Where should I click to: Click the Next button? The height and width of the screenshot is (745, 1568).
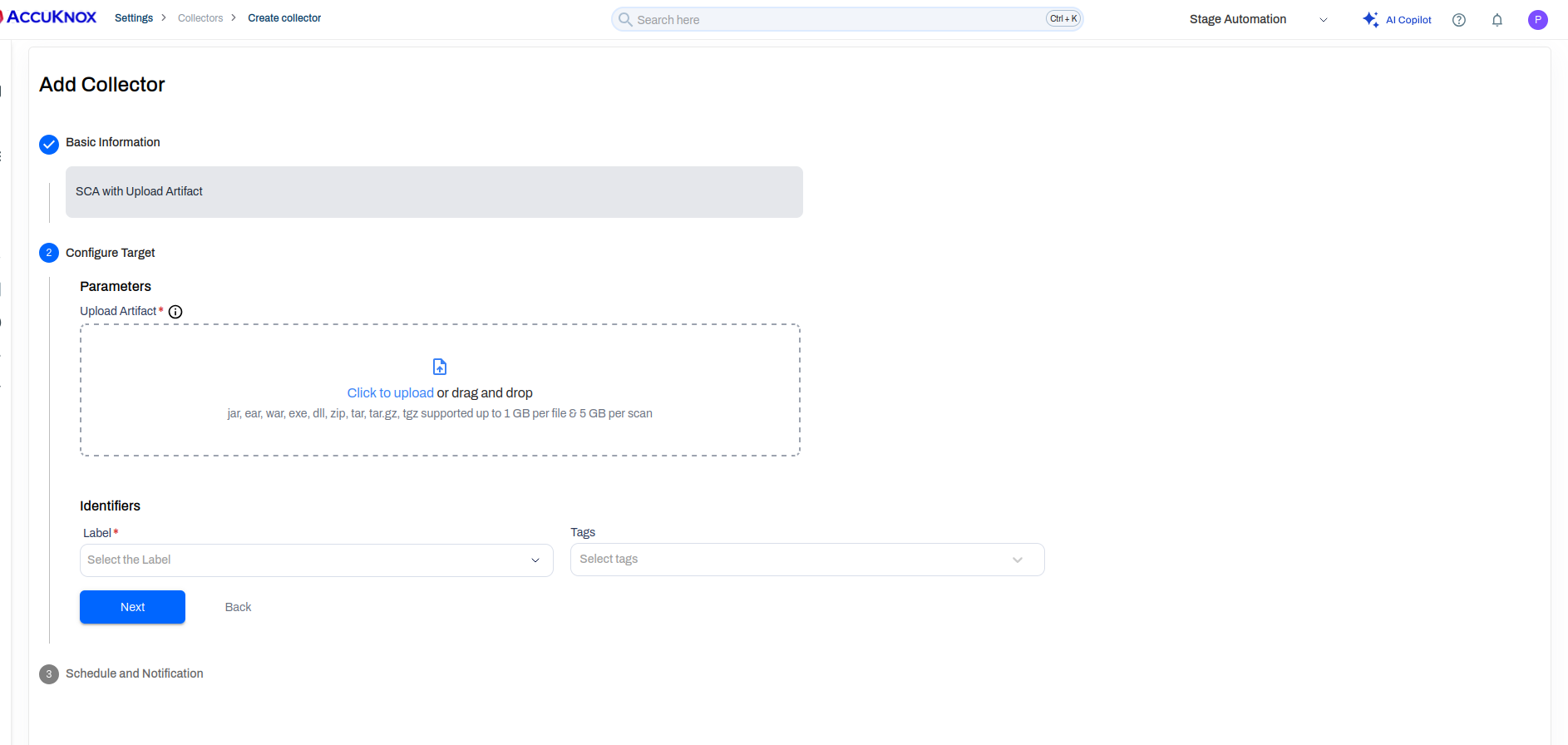click(132, 607)
